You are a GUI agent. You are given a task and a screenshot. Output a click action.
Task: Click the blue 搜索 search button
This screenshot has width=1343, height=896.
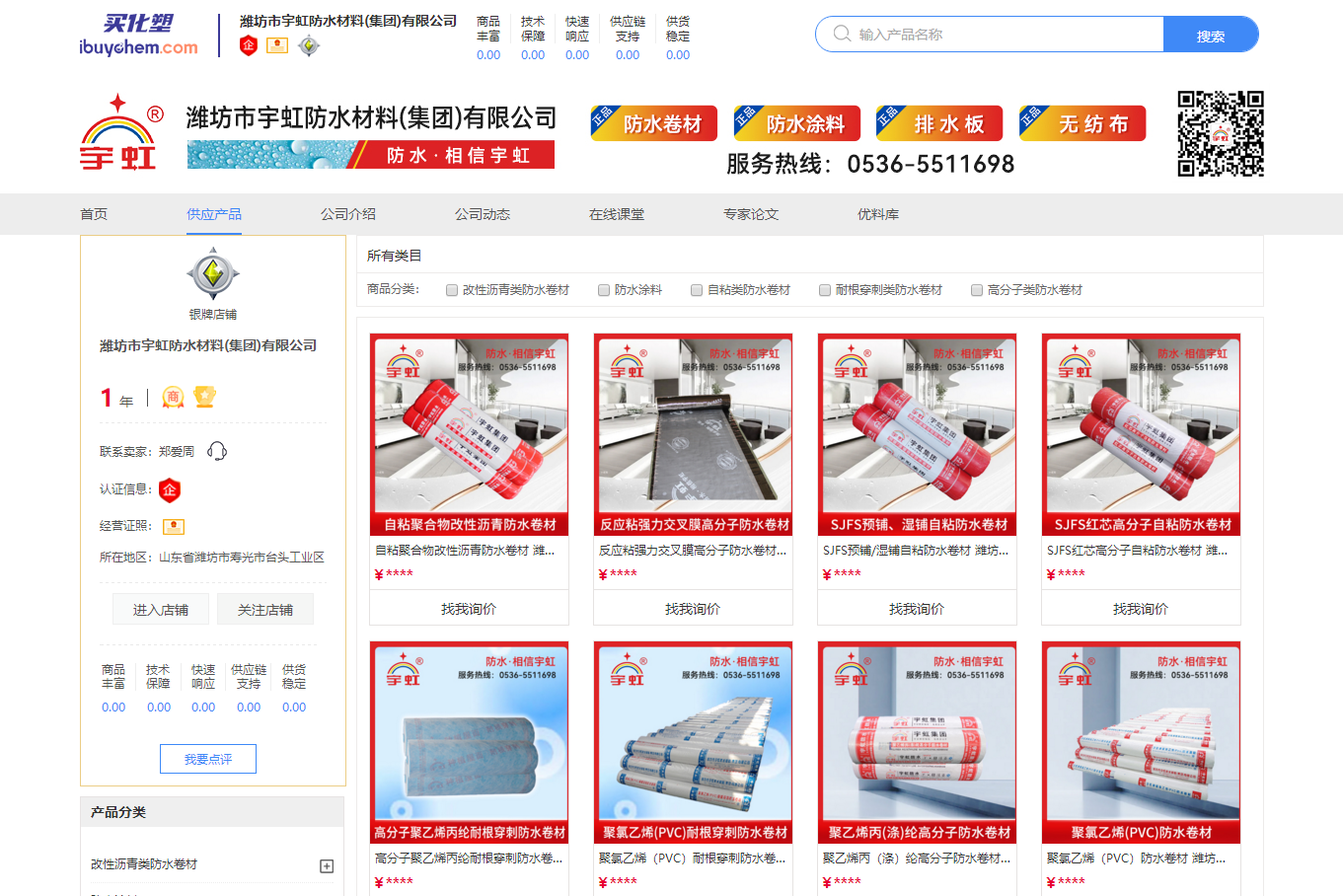[x=1211, y=35]
